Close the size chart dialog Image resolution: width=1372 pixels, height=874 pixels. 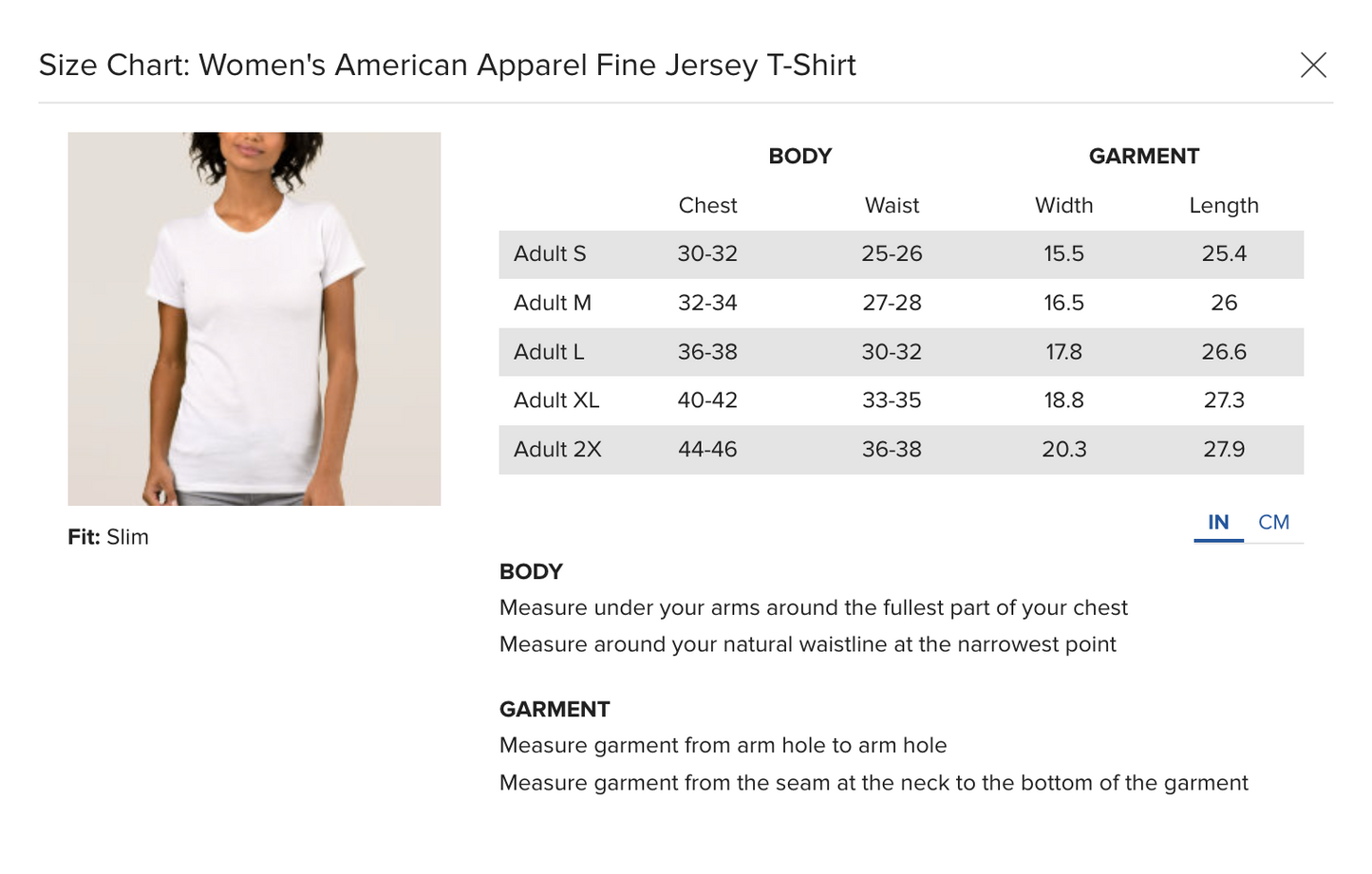coord(1313,65)
